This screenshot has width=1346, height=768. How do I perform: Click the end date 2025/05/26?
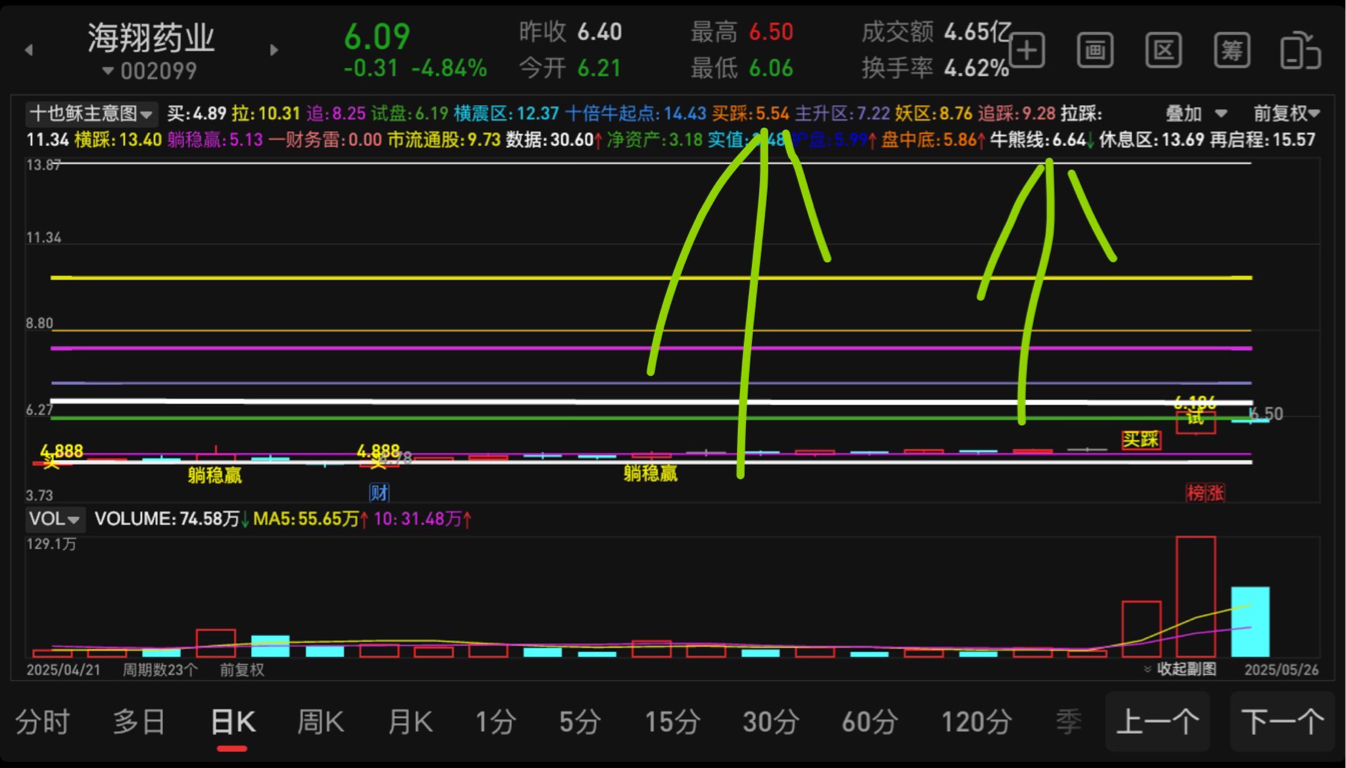pyautogui.click(x=1281, y=669)
